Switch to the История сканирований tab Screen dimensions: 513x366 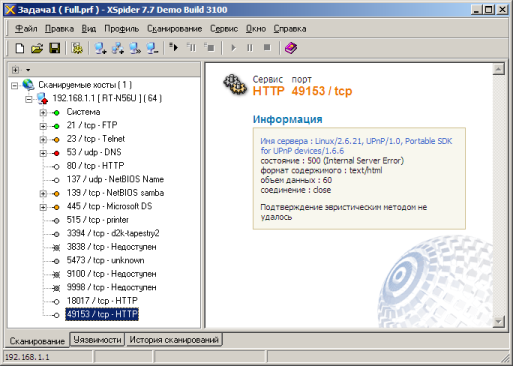[174, 340]
